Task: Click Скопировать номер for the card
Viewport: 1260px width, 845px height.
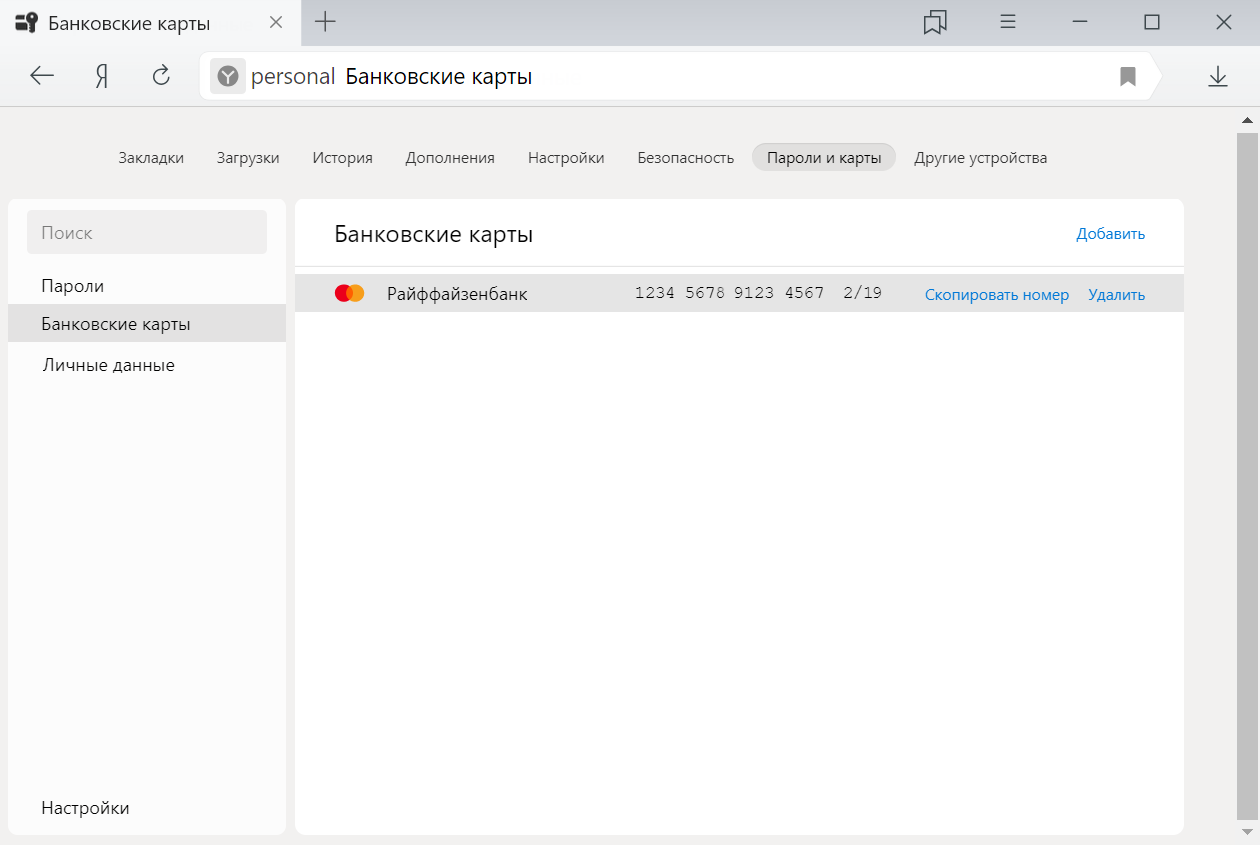Action: pos(997,294)
